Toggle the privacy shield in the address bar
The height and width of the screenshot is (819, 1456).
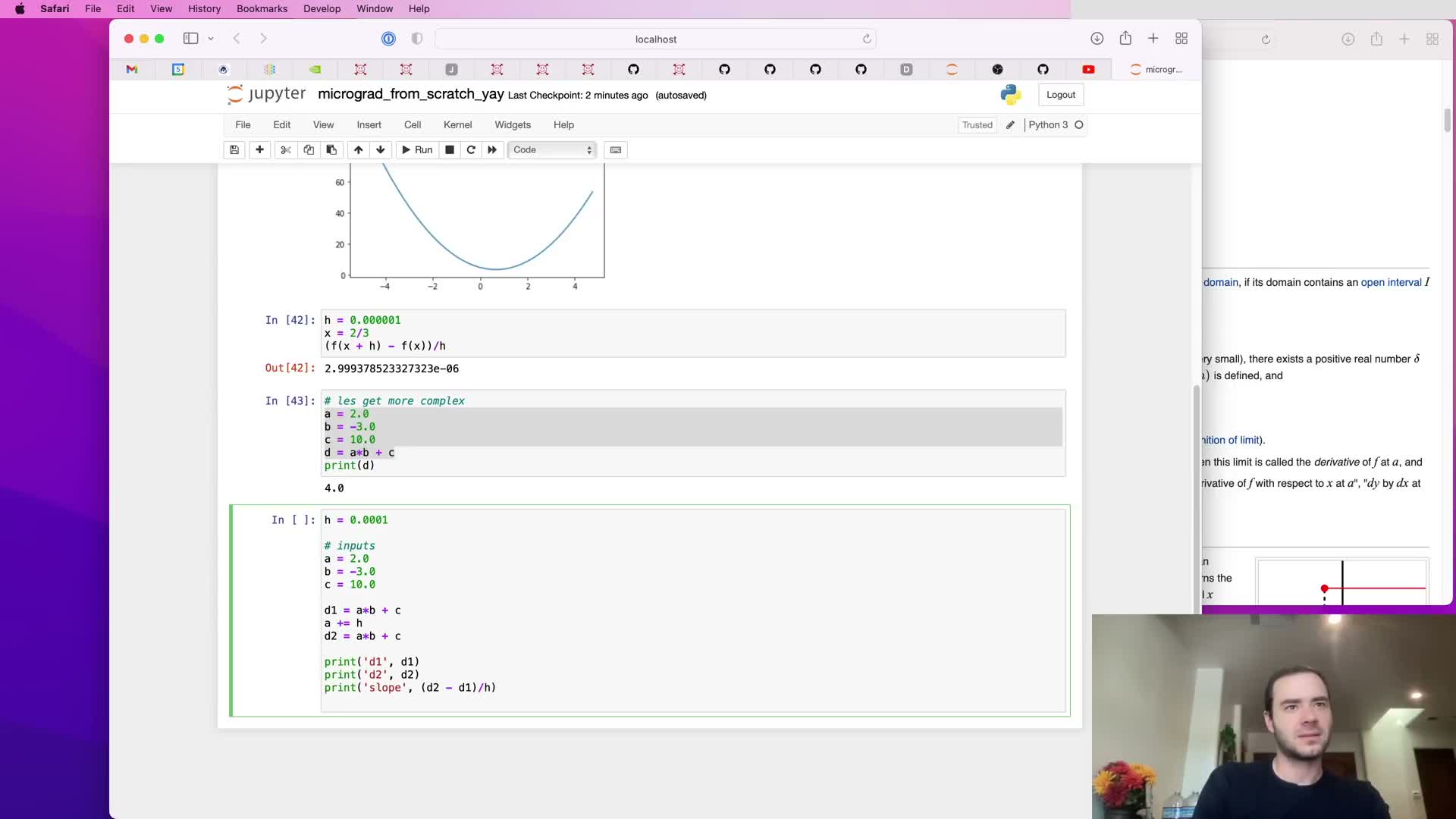pyautogui.click(x=416, y=39)
